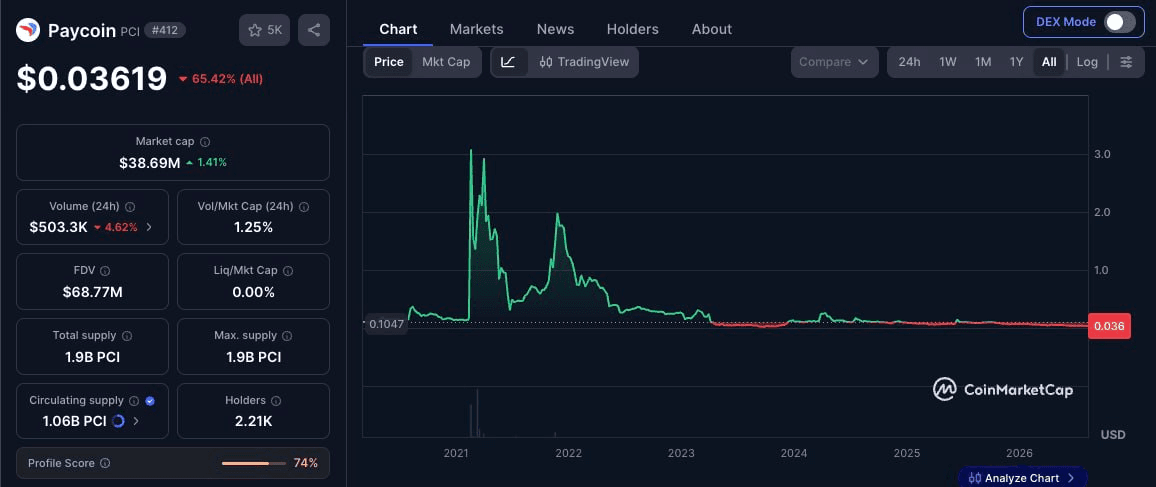Open the share icon button
This screenshot has width=1156, height=487.
(313, 30)
